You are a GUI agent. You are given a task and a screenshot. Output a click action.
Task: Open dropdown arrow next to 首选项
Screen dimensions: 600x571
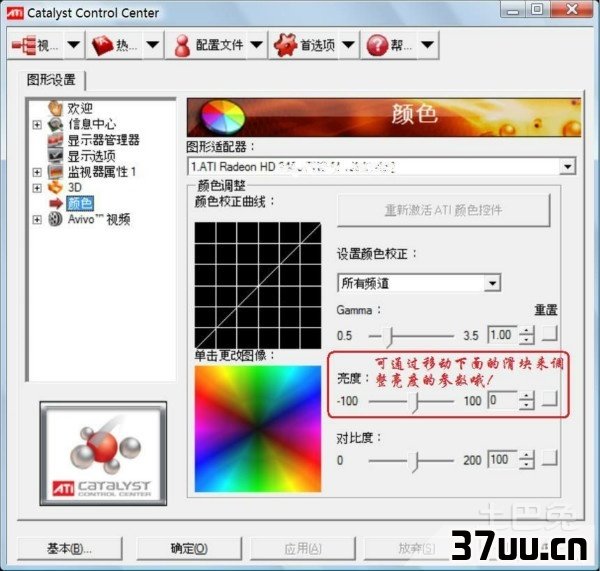pyautogui.click(x=348, y=45)
